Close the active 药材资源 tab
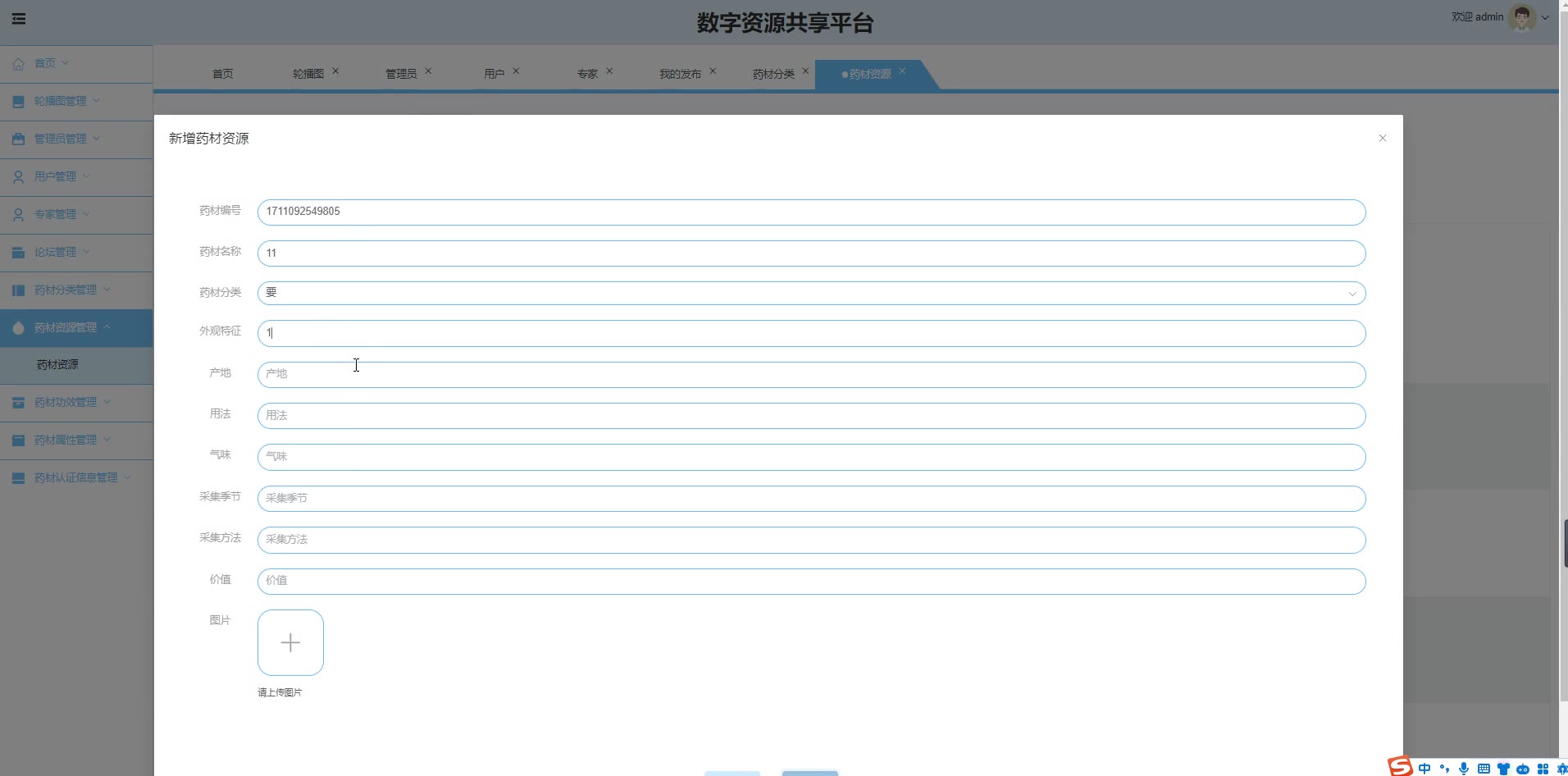The height and width of the screenshot is (776, 1568). (x=902, y=71)
